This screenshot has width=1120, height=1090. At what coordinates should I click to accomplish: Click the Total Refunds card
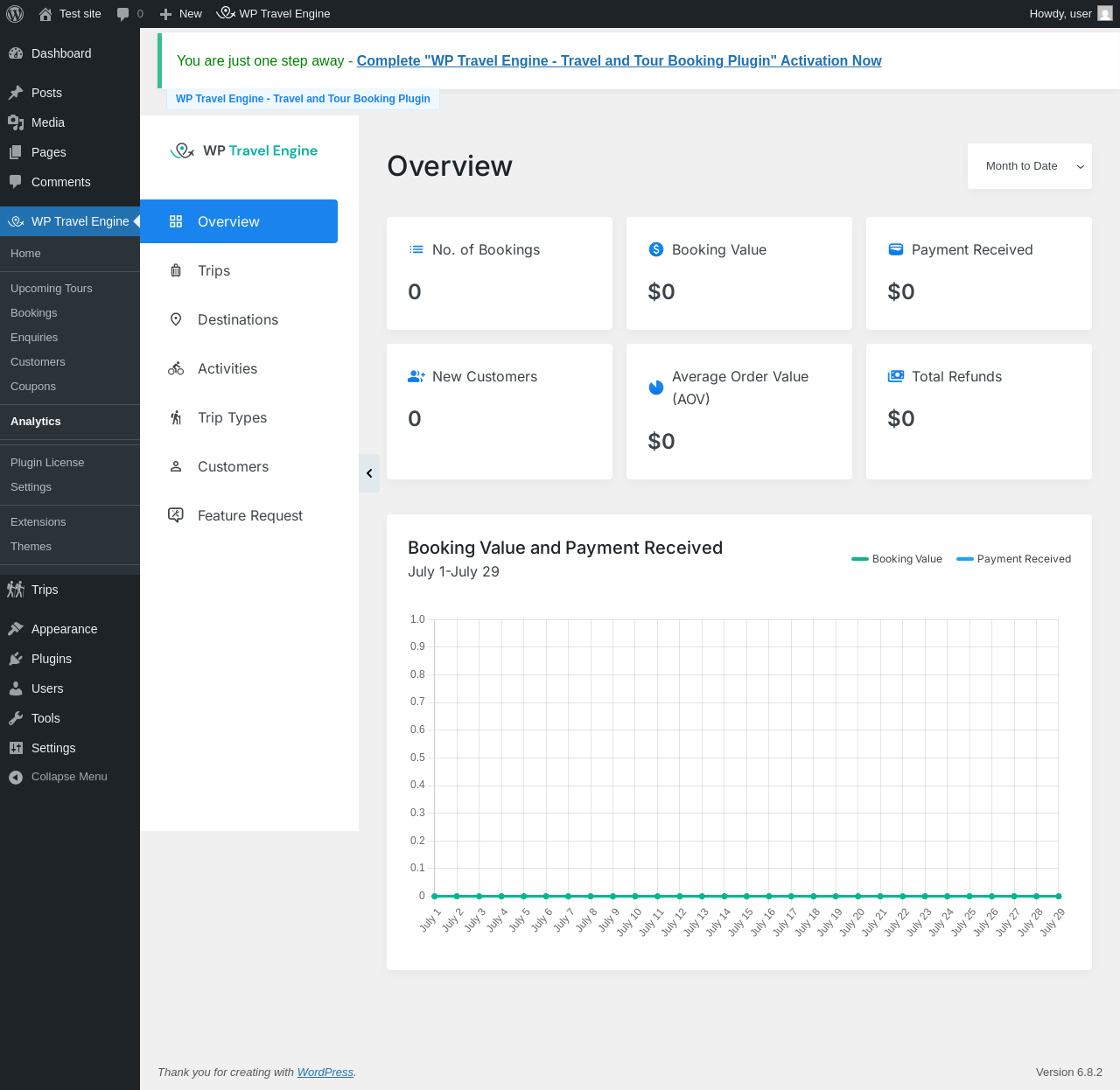[979, 411]
